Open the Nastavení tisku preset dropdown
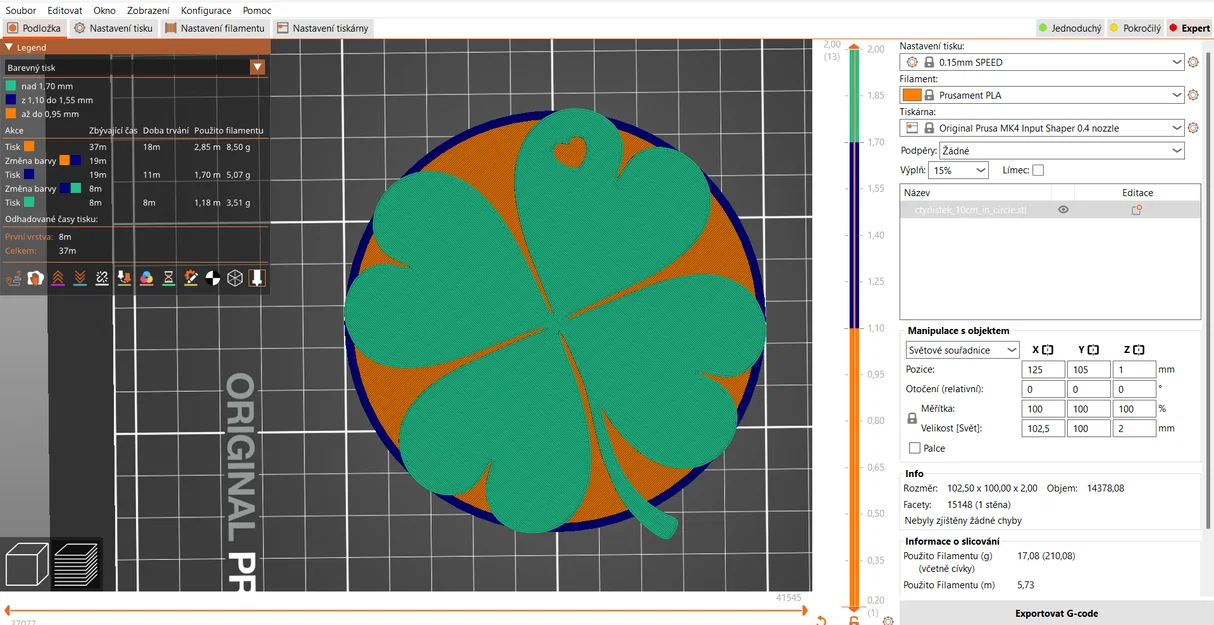 click(1042, 62)
